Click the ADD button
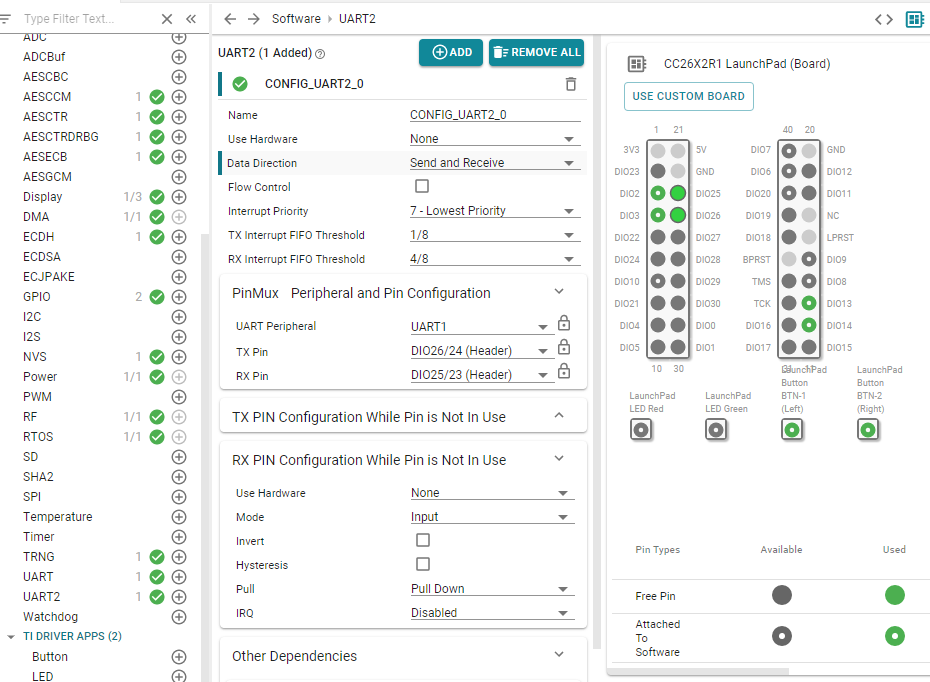This screenshot has height=682, width=930. (451, 52)
